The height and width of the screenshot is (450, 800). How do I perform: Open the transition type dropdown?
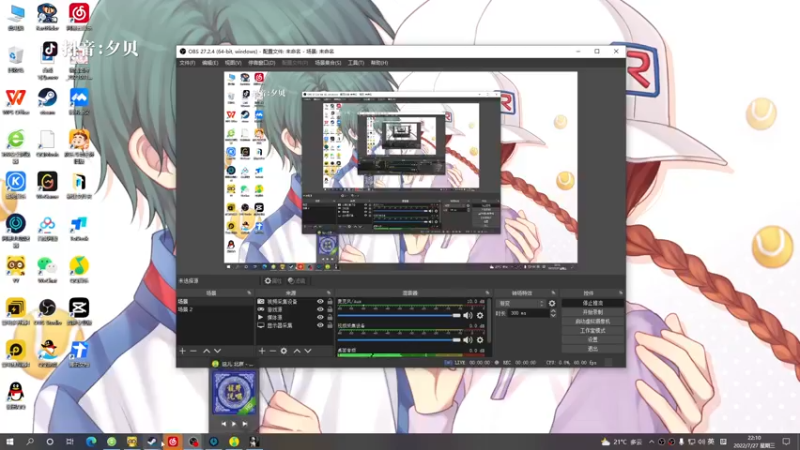tap(520, 303)
